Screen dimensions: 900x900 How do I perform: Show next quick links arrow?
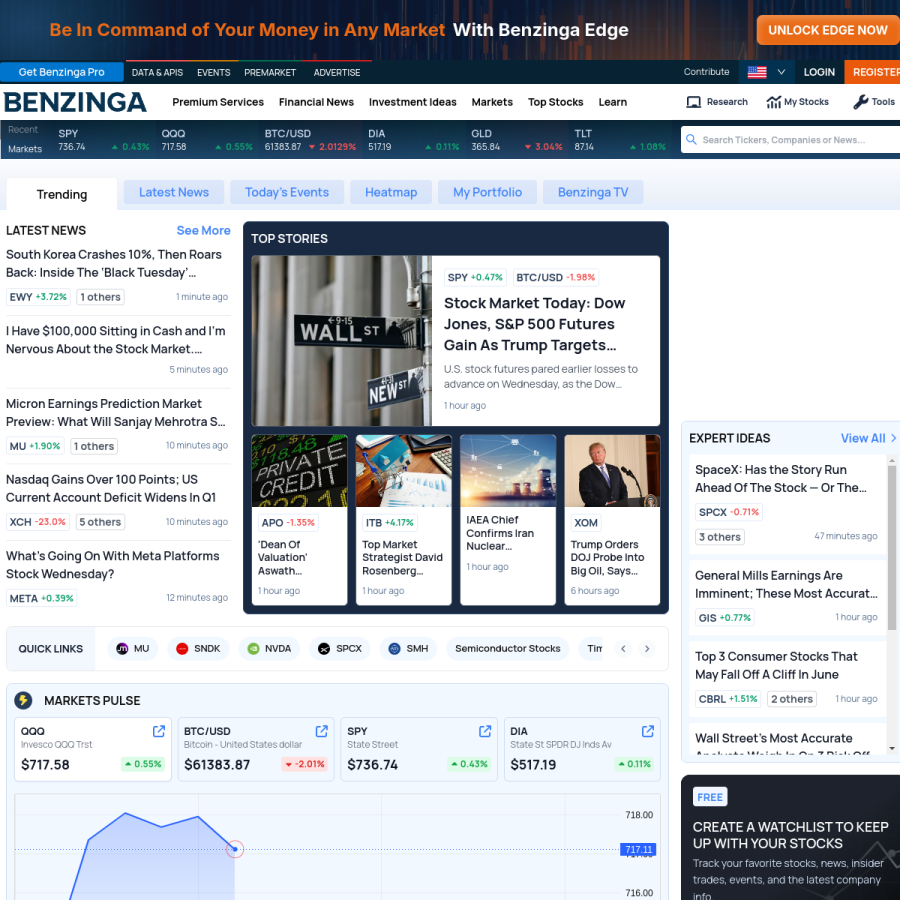647,649
